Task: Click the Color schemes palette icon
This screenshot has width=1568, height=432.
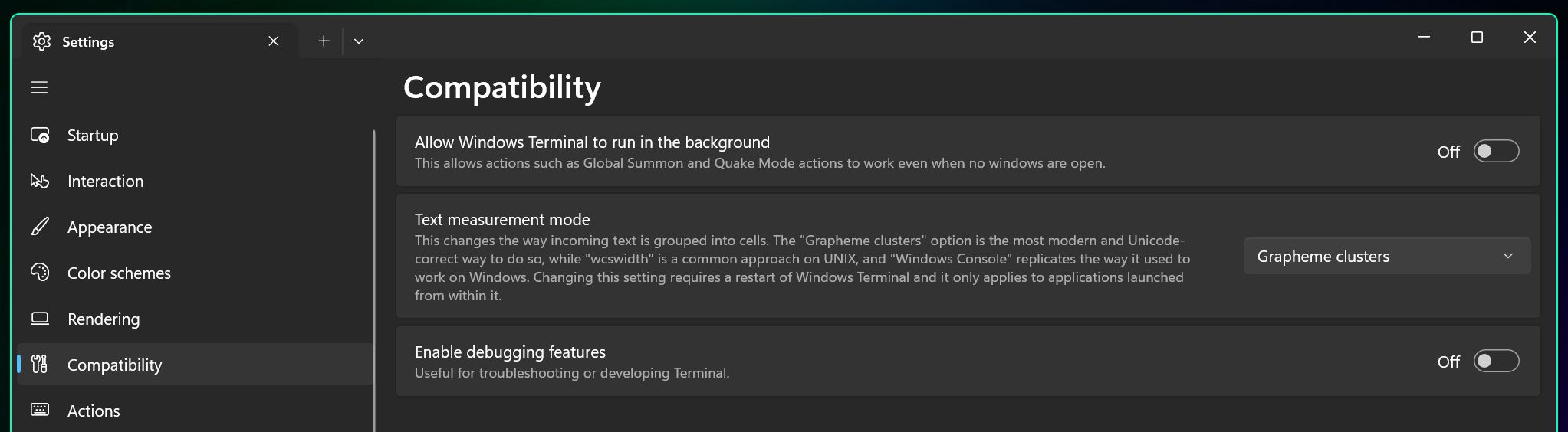Action: [40, 273]
